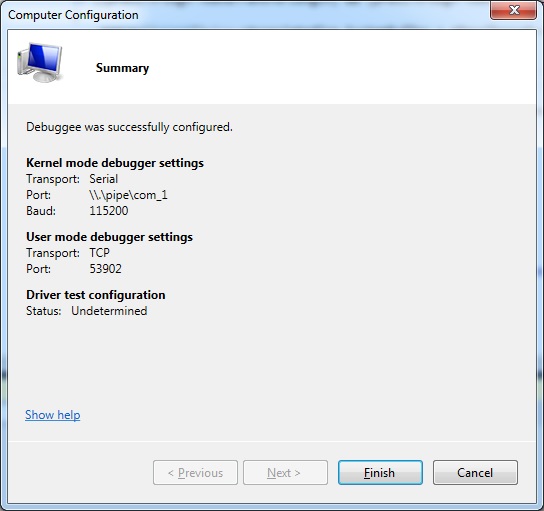
Task: Open the Show help link
Action: 53,415
